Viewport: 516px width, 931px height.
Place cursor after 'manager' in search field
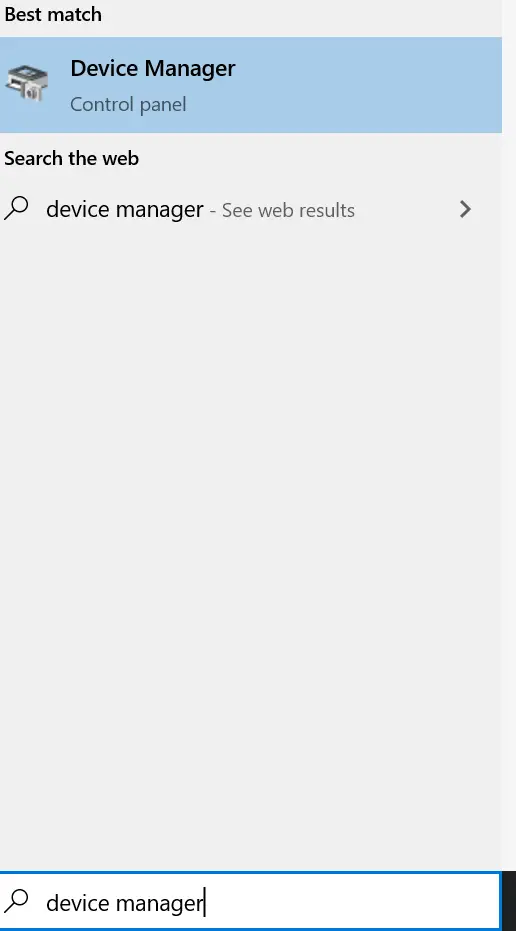coord(205,902)
